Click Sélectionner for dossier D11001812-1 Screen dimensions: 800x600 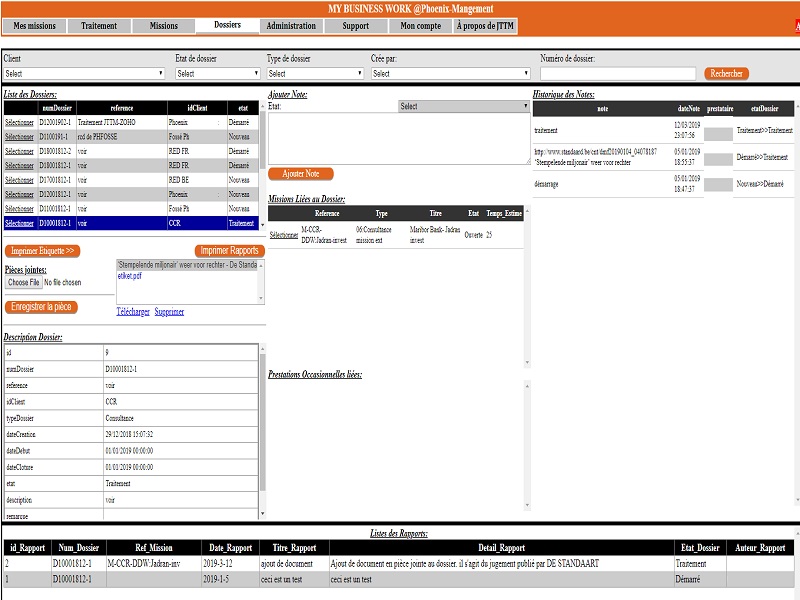pos(19,209)
